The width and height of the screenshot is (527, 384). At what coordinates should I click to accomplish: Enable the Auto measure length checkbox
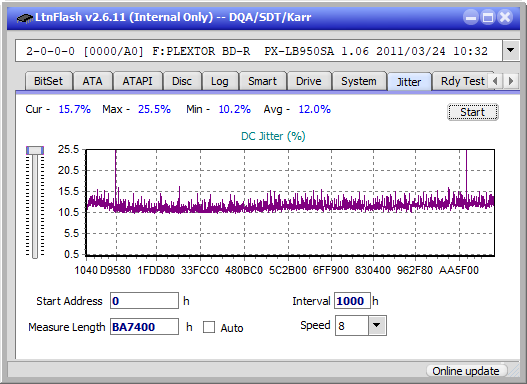(209, 327)
